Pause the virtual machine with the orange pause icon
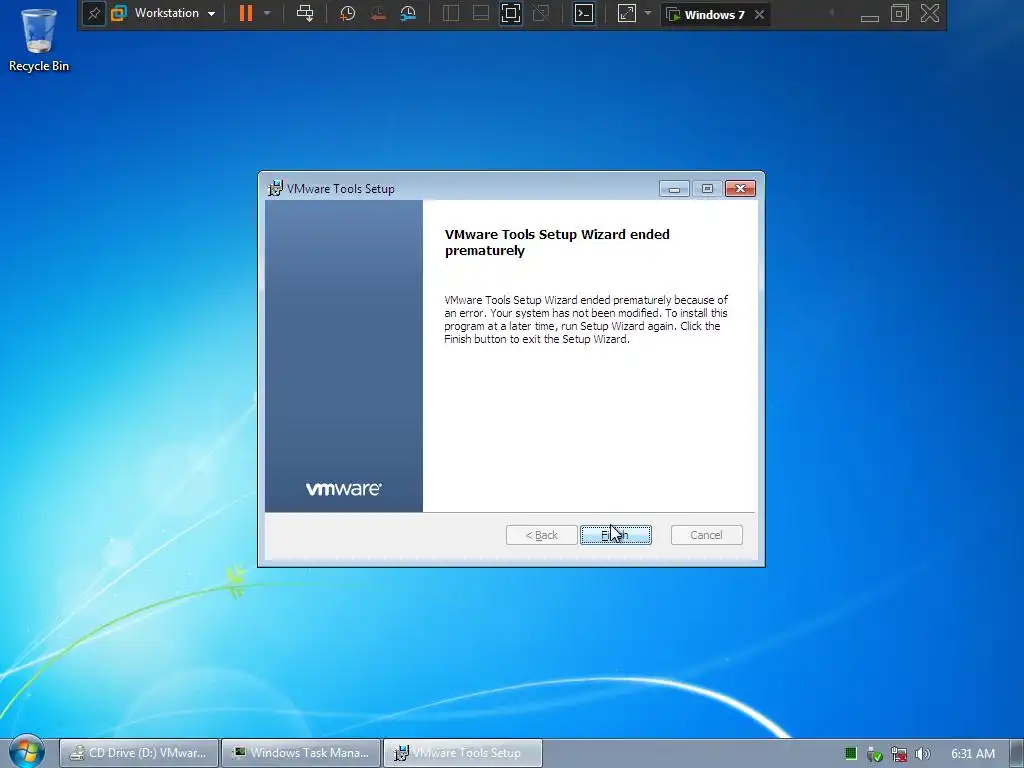 246,13
